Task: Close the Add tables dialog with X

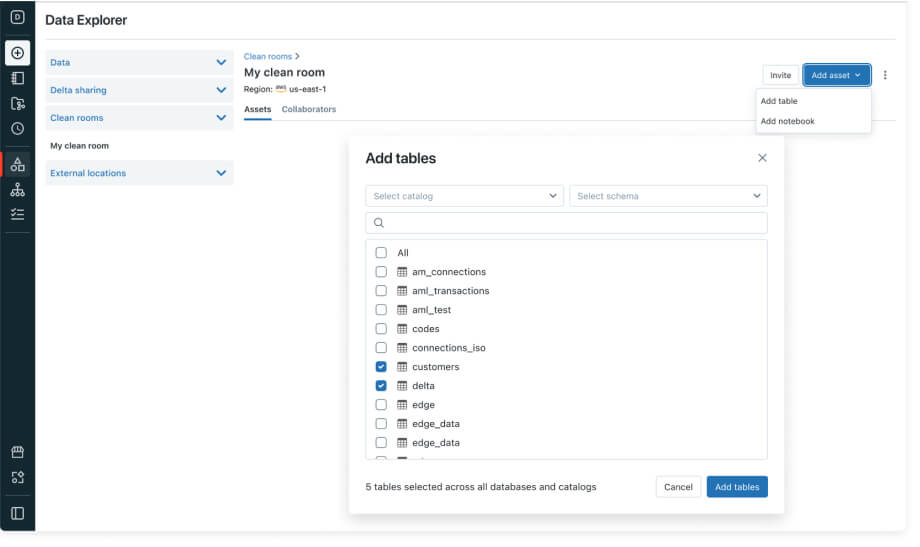Action: tap(762, 158)
